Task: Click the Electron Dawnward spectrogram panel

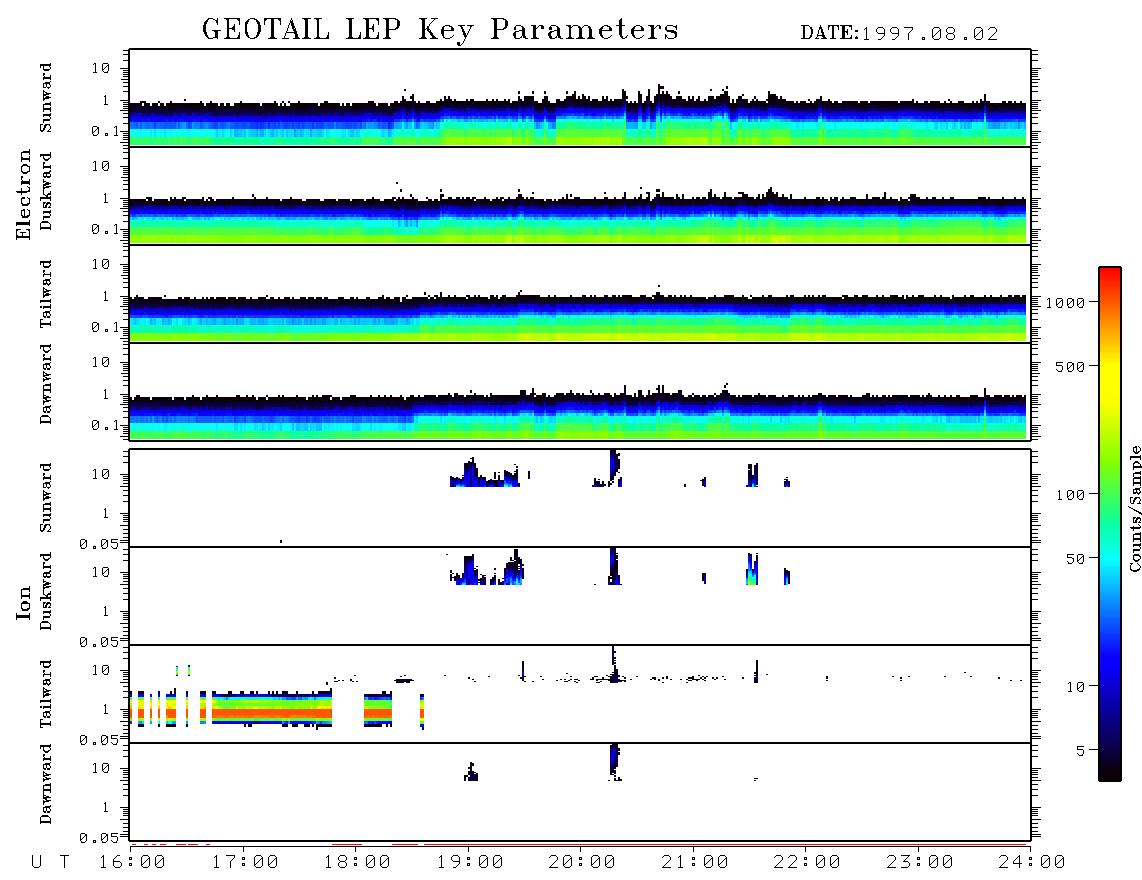Action: click(580, 391)
